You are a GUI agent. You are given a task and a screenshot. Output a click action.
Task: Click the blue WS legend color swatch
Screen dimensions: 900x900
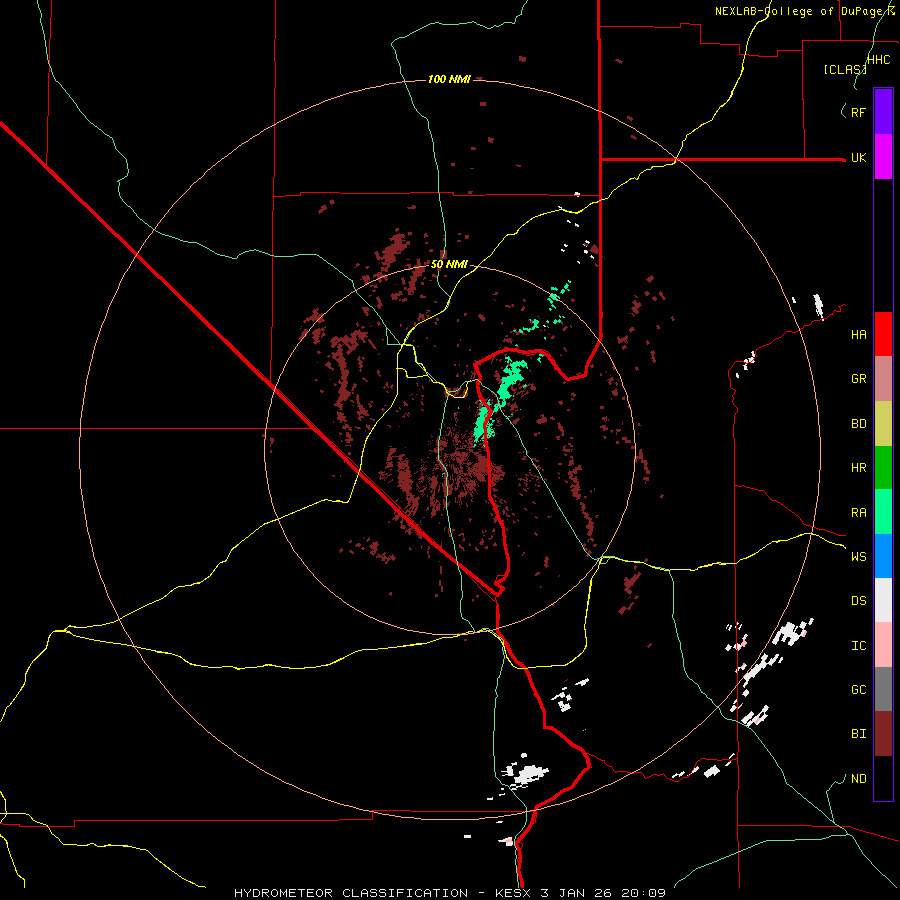pos(883,556)
